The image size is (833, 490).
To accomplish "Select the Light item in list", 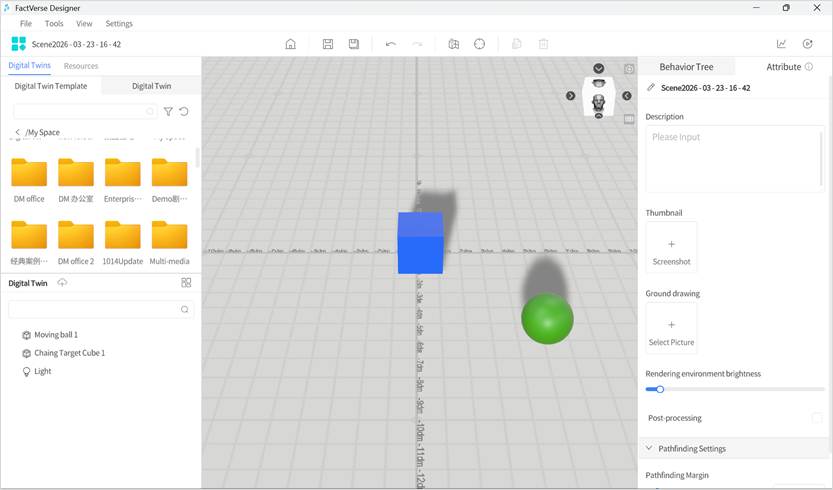I will 42,371.
